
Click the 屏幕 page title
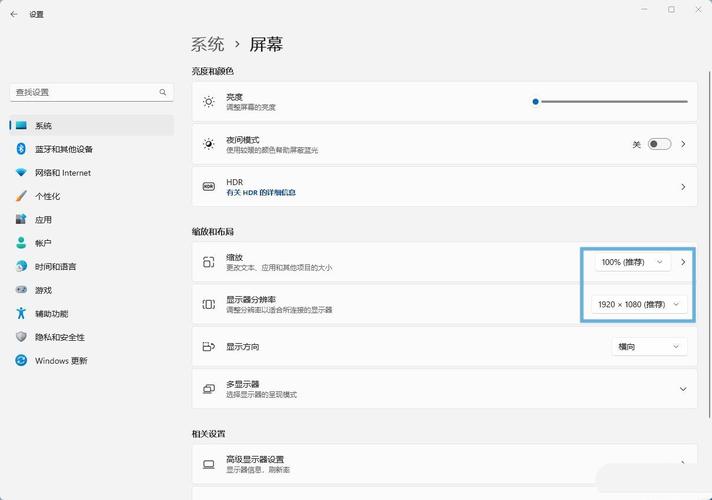click(266, 44)
